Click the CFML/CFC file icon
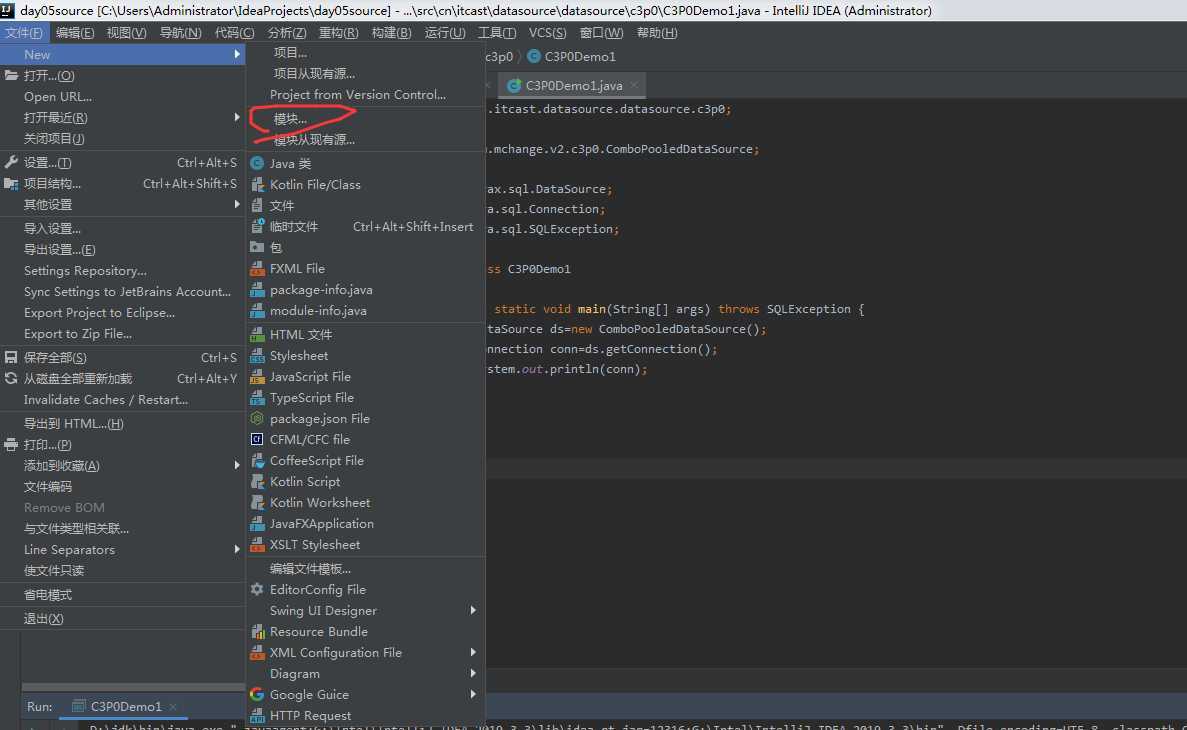This screenshot has height=730, width=1187. pyautogui.click(x=257, y=440)
